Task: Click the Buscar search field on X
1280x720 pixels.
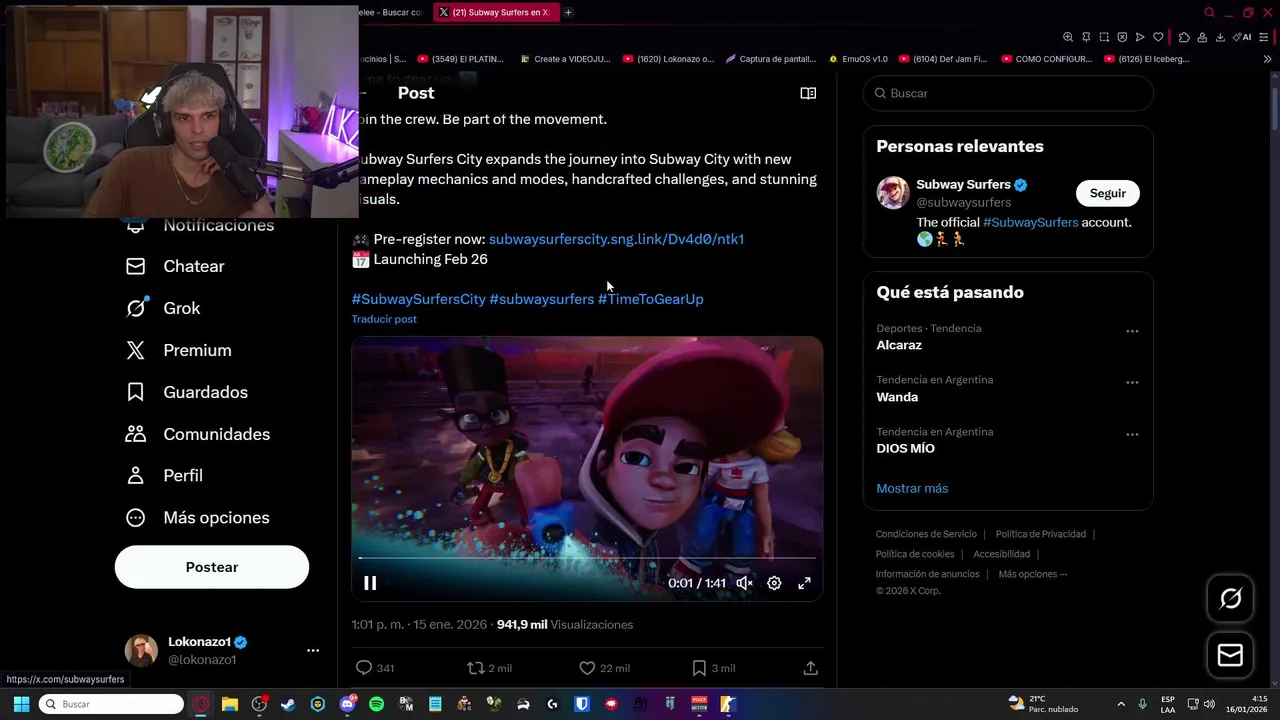Action: 1008,93
